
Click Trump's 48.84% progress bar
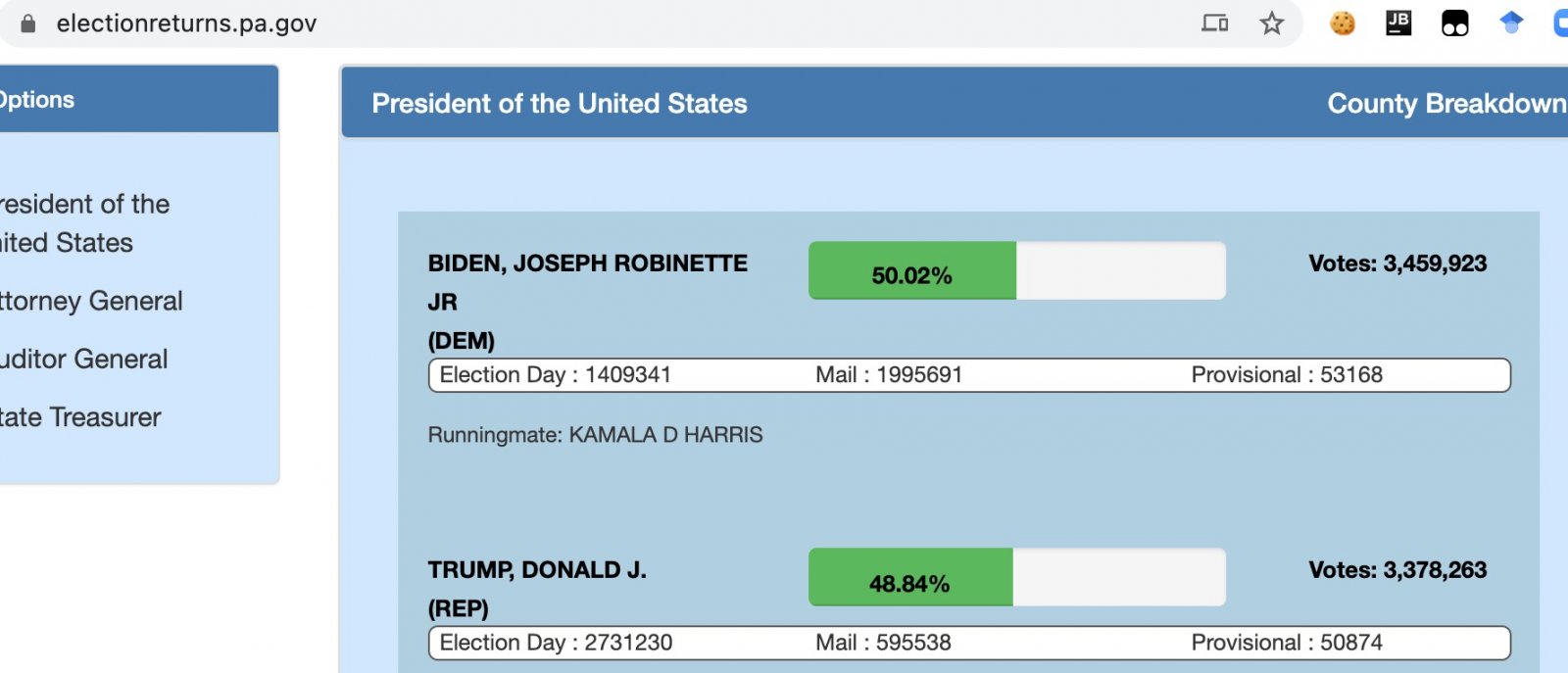coord(1016,578)
